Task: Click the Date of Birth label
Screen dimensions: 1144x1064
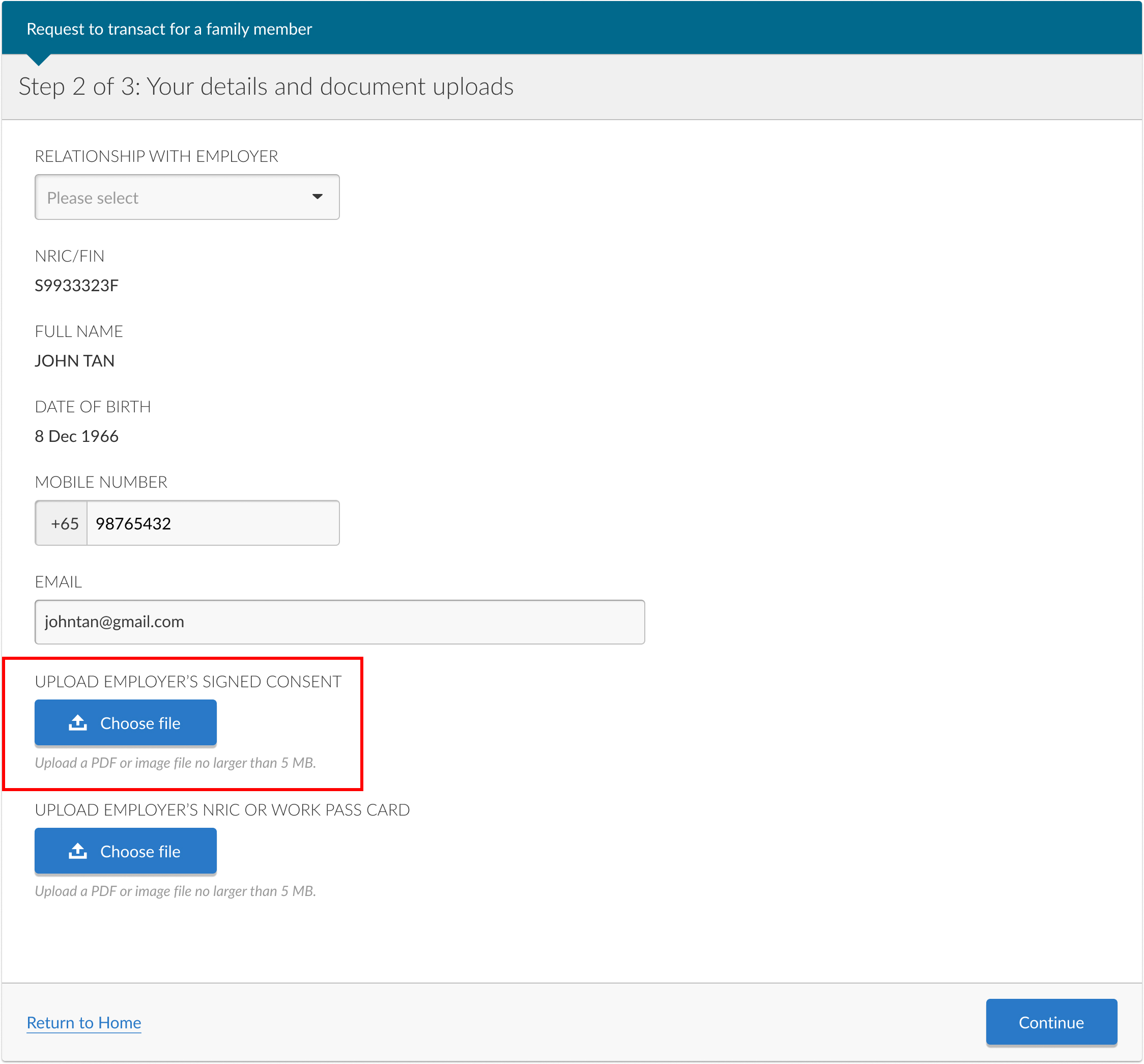Action: [x=93, y=407]
